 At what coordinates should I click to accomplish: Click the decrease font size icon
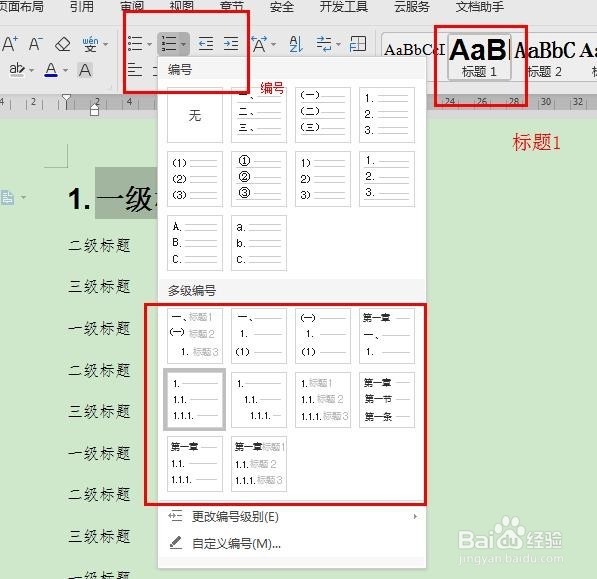coord(36,44)
